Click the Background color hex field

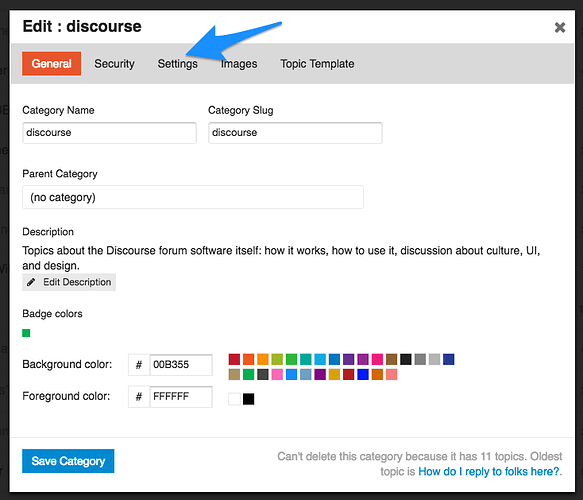[x=181, y=365]
